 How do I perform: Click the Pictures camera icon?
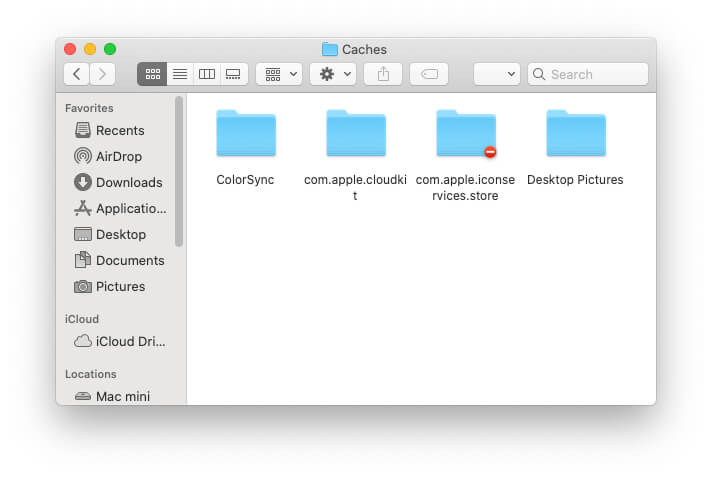(83, 286)
